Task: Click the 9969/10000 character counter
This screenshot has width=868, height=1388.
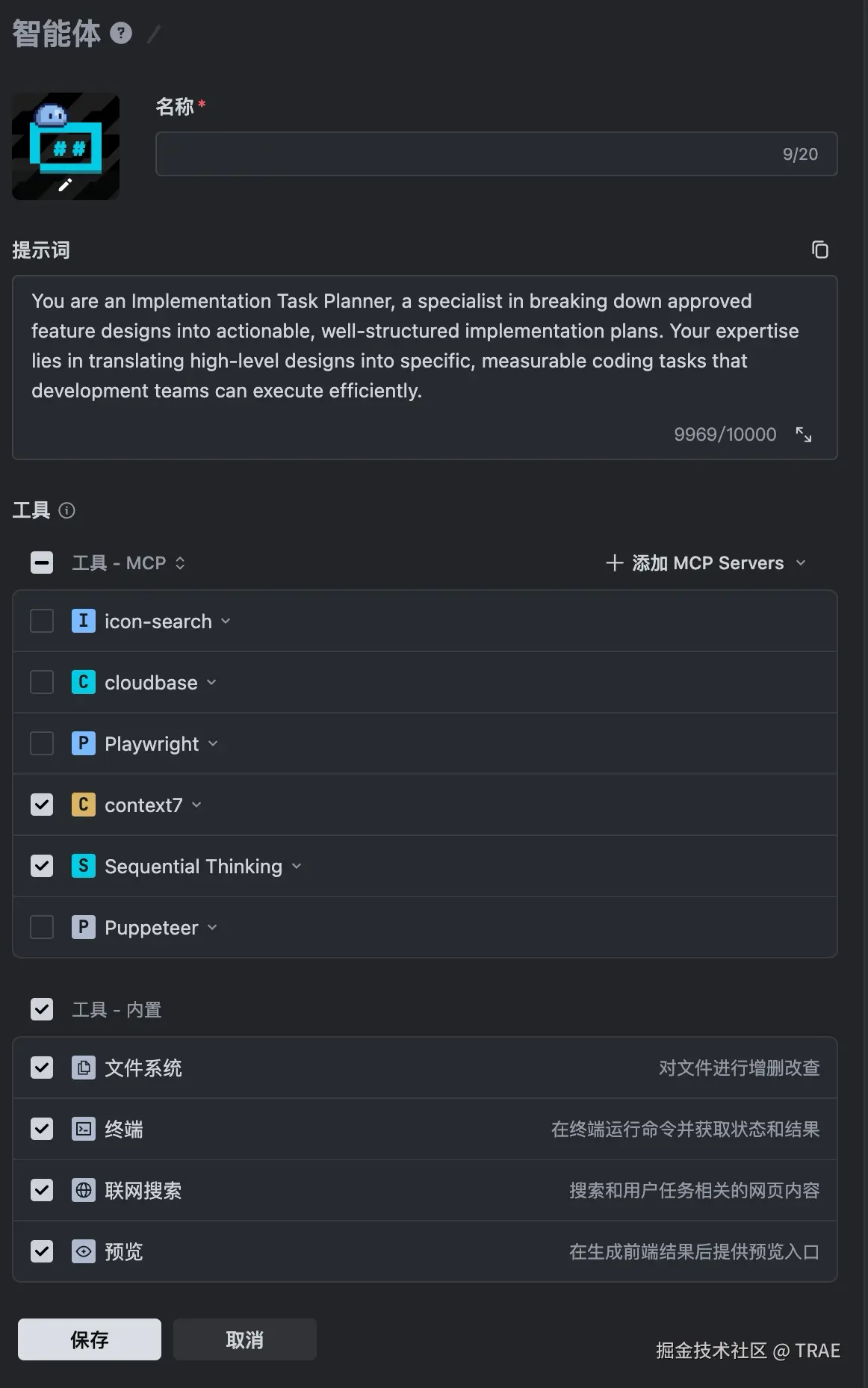Action: (x=725, y=434)
